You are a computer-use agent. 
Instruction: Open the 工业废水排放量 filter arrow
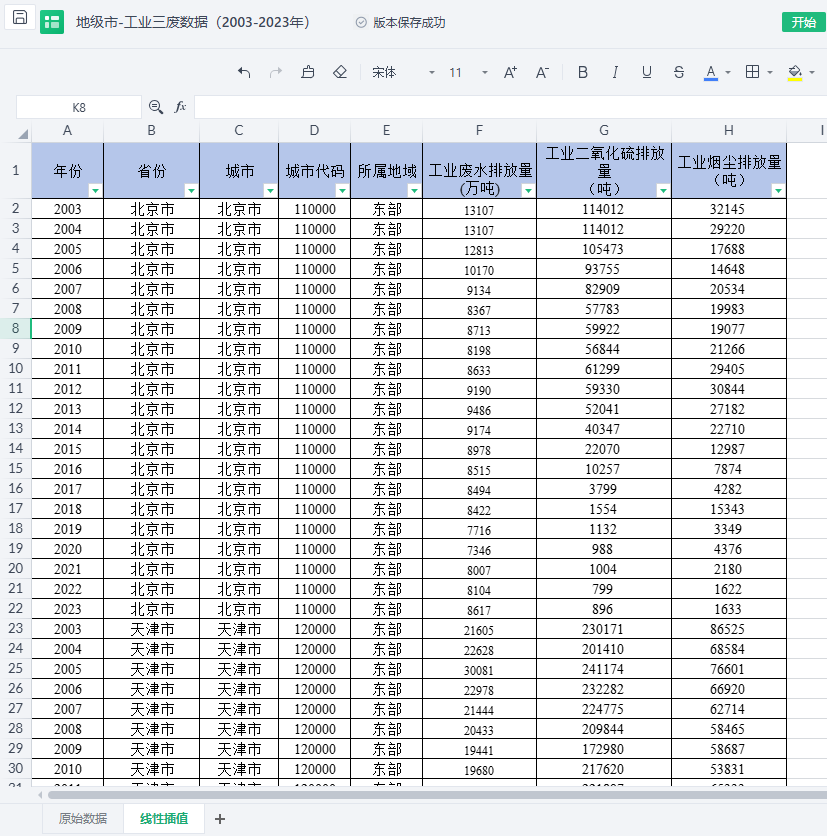tap(528, 190)
